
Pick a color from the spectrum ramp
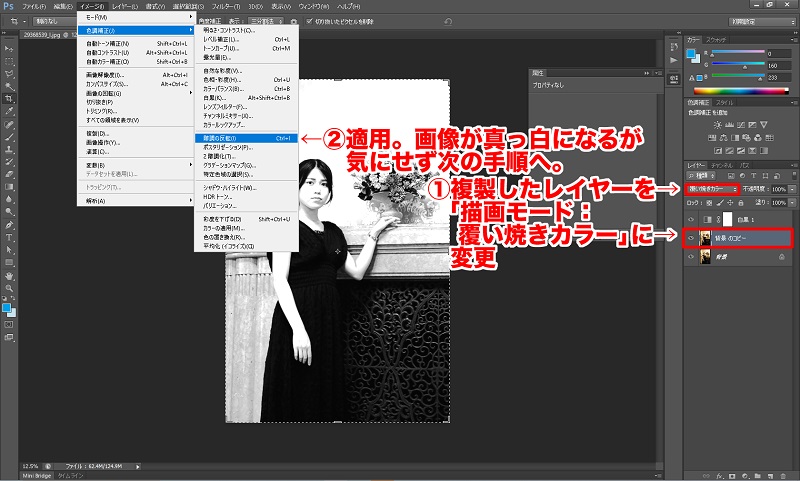tap(741, 91)
